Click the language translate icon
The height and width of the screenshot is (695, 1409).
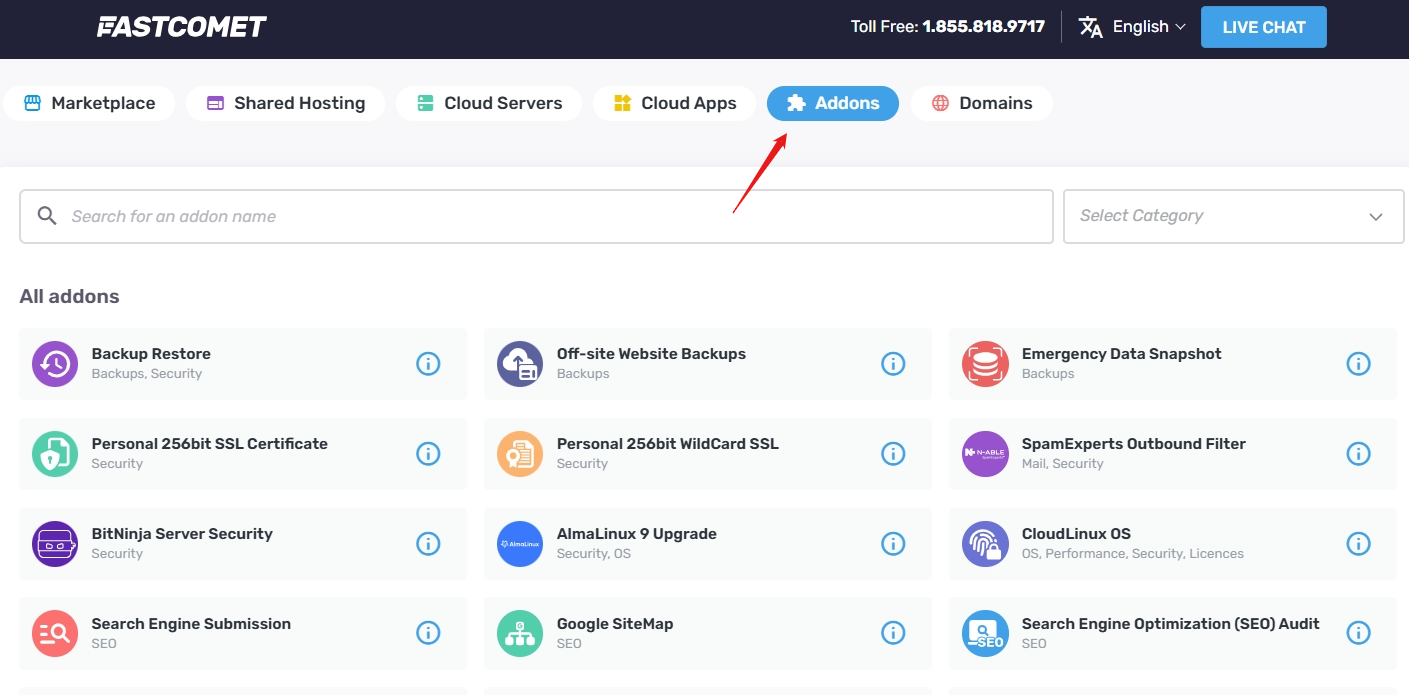tap(1091, 27)
